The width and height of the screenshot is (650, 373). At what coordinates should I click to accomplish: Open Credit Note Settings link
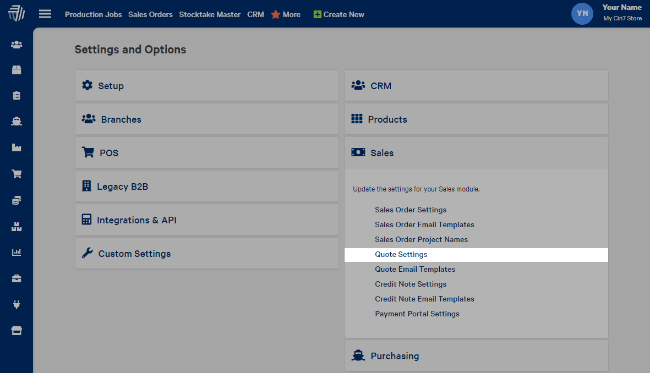click(411, 284)
